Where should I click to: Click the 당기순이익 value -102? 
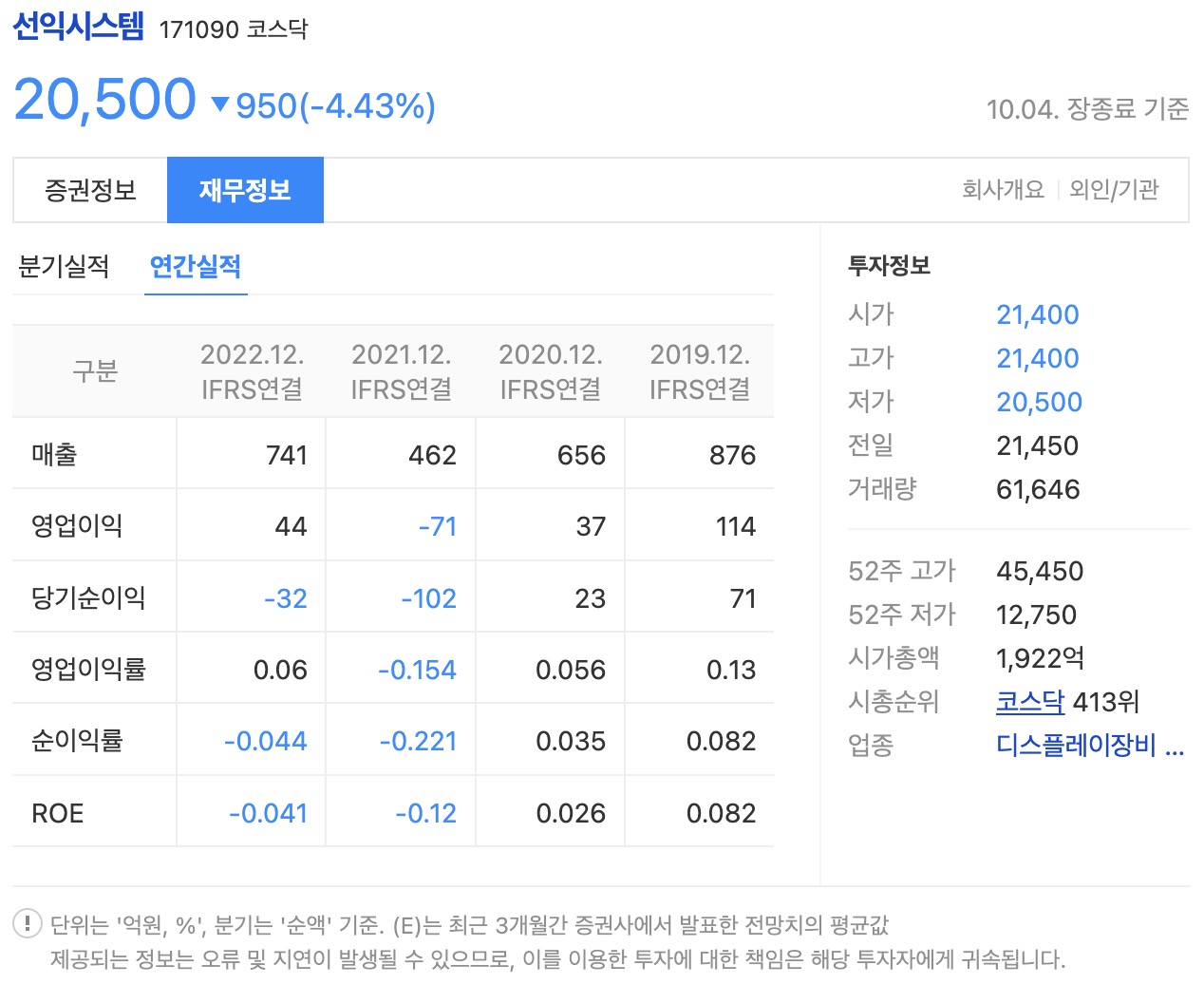coord(429,598)
